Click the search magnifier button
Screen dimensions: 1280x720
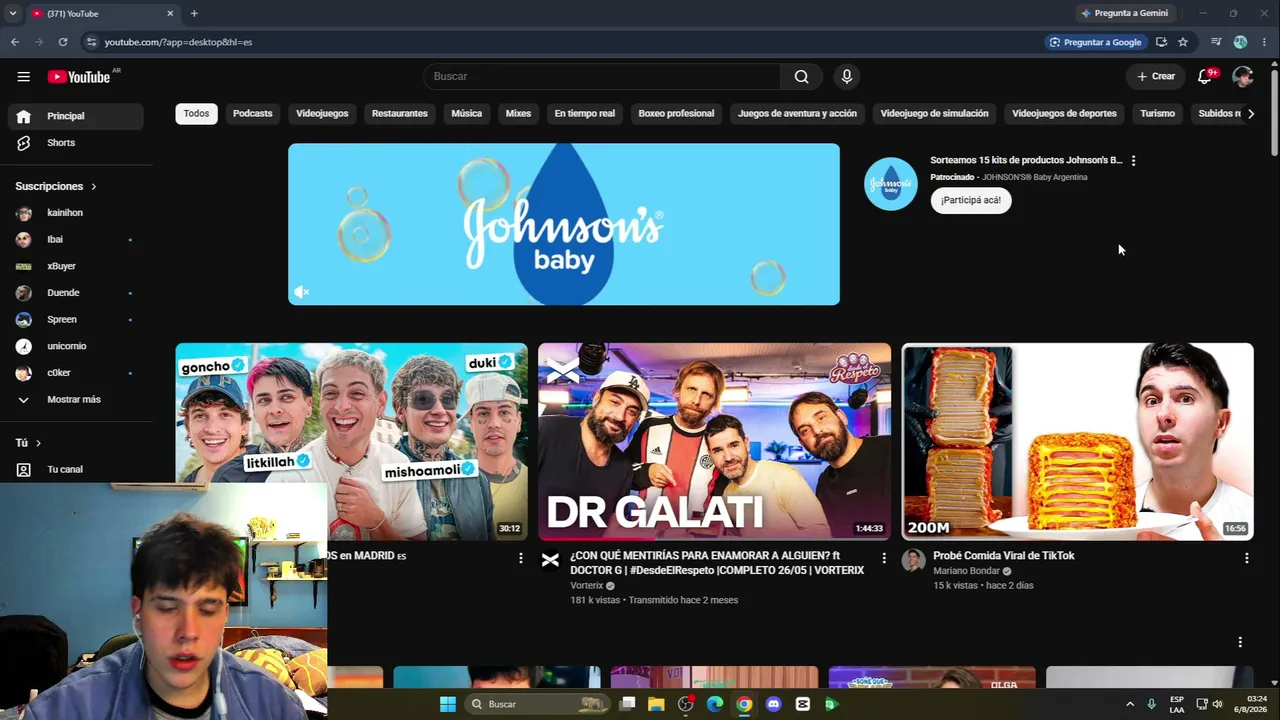point(801,76)
